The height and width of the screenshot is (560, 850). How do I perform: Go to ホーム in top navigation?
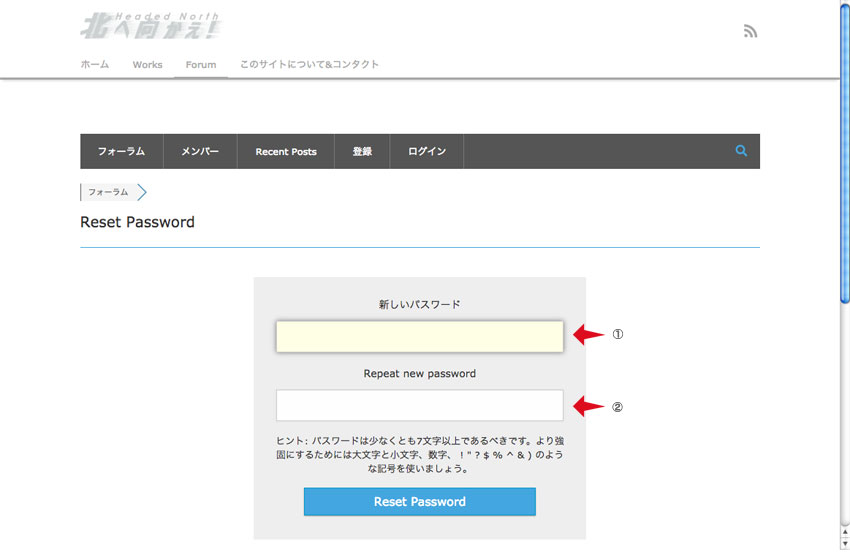coord(95,65)
